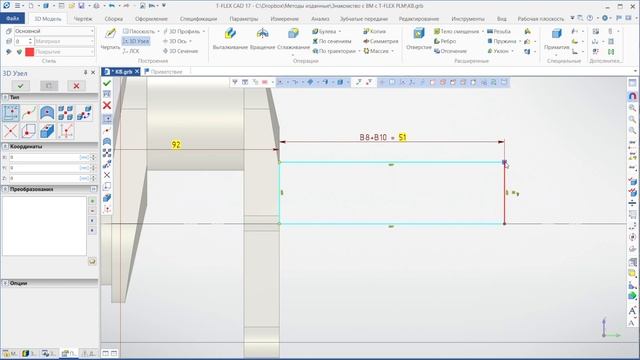Click the Копия (copy) command
The height and width of the screenshot is (360, 640).
point(374,31)
